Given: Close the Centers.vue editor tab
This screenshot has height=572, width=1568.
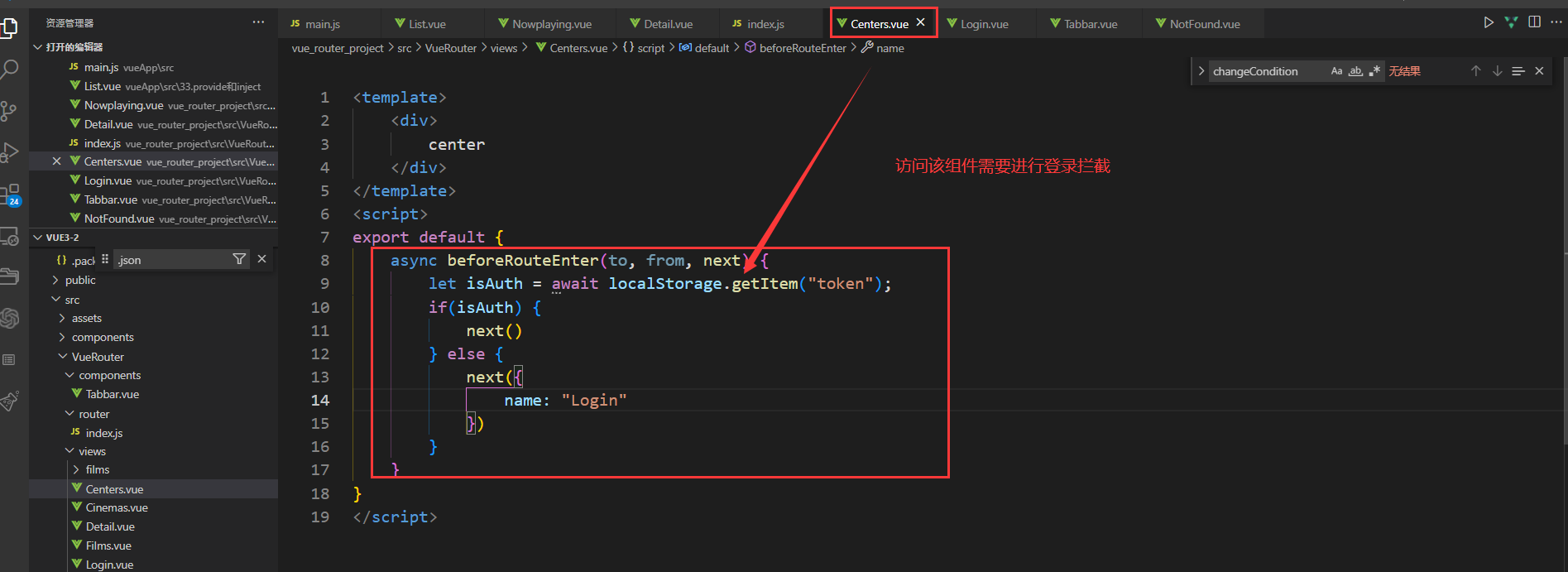Looking at the screenshot, I should pyautogui.click(x=920, y=23).
